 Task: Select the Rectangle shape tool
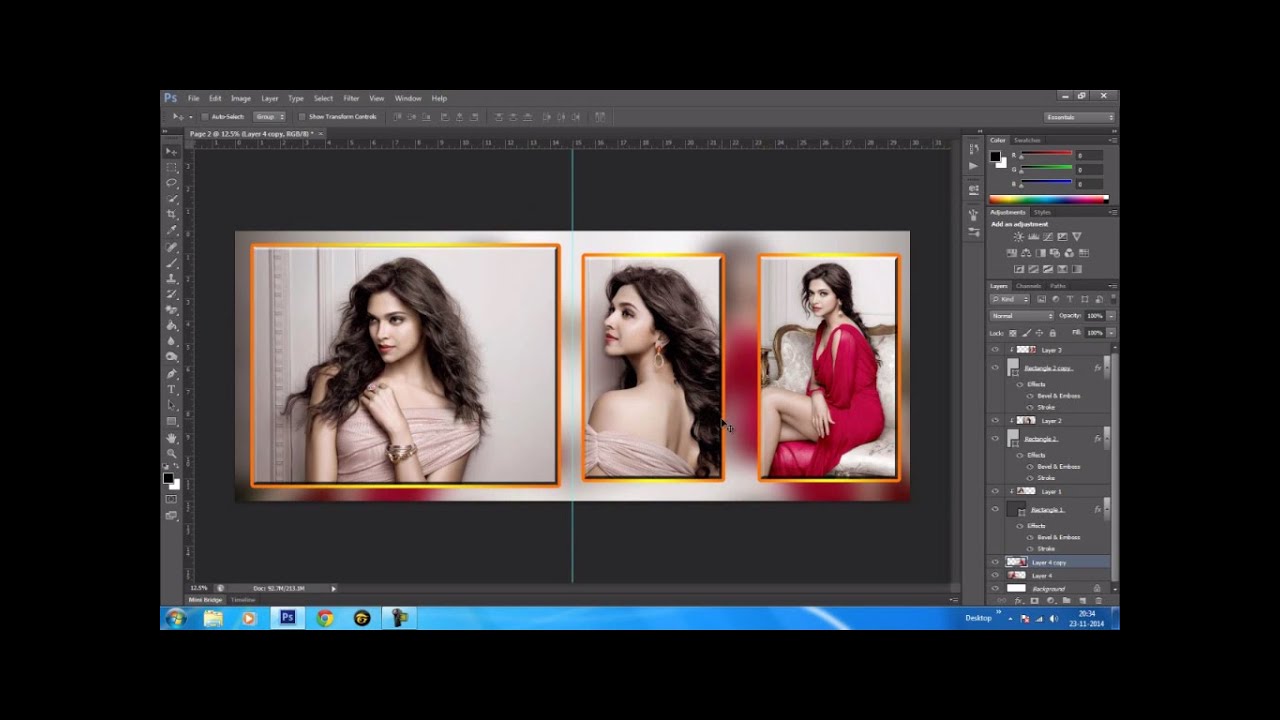point(171,421)
